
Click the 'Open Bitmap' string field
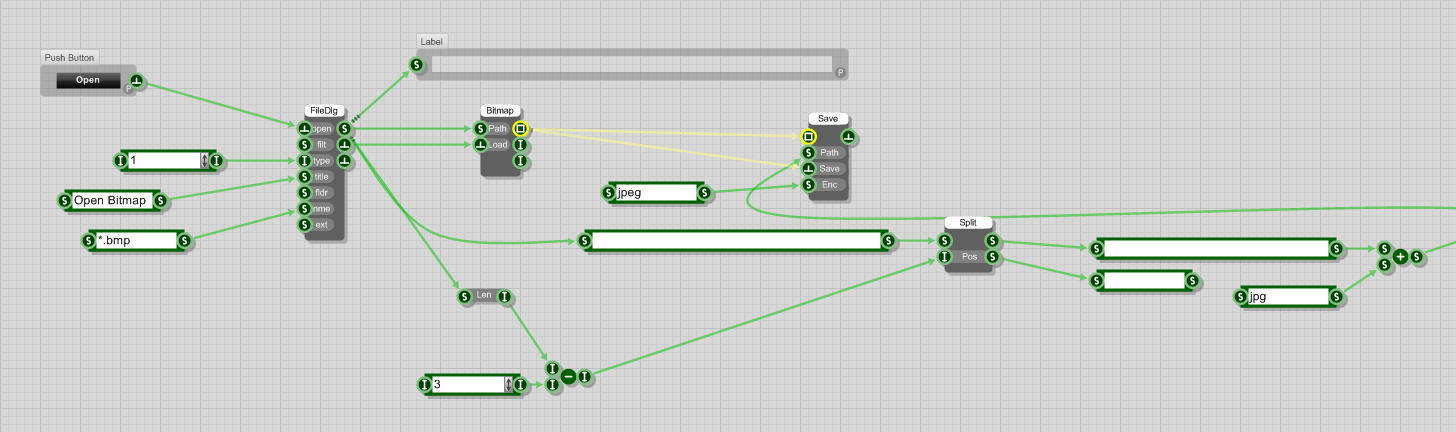[112, 201]
